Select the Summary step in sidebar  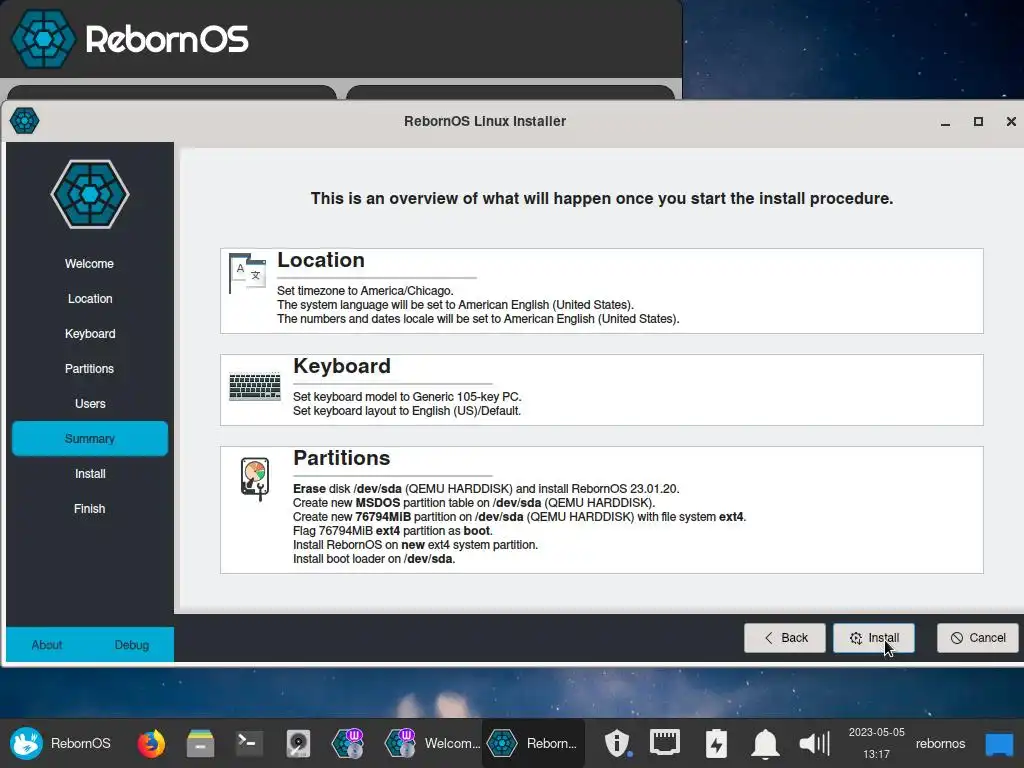tap(89, 438)
